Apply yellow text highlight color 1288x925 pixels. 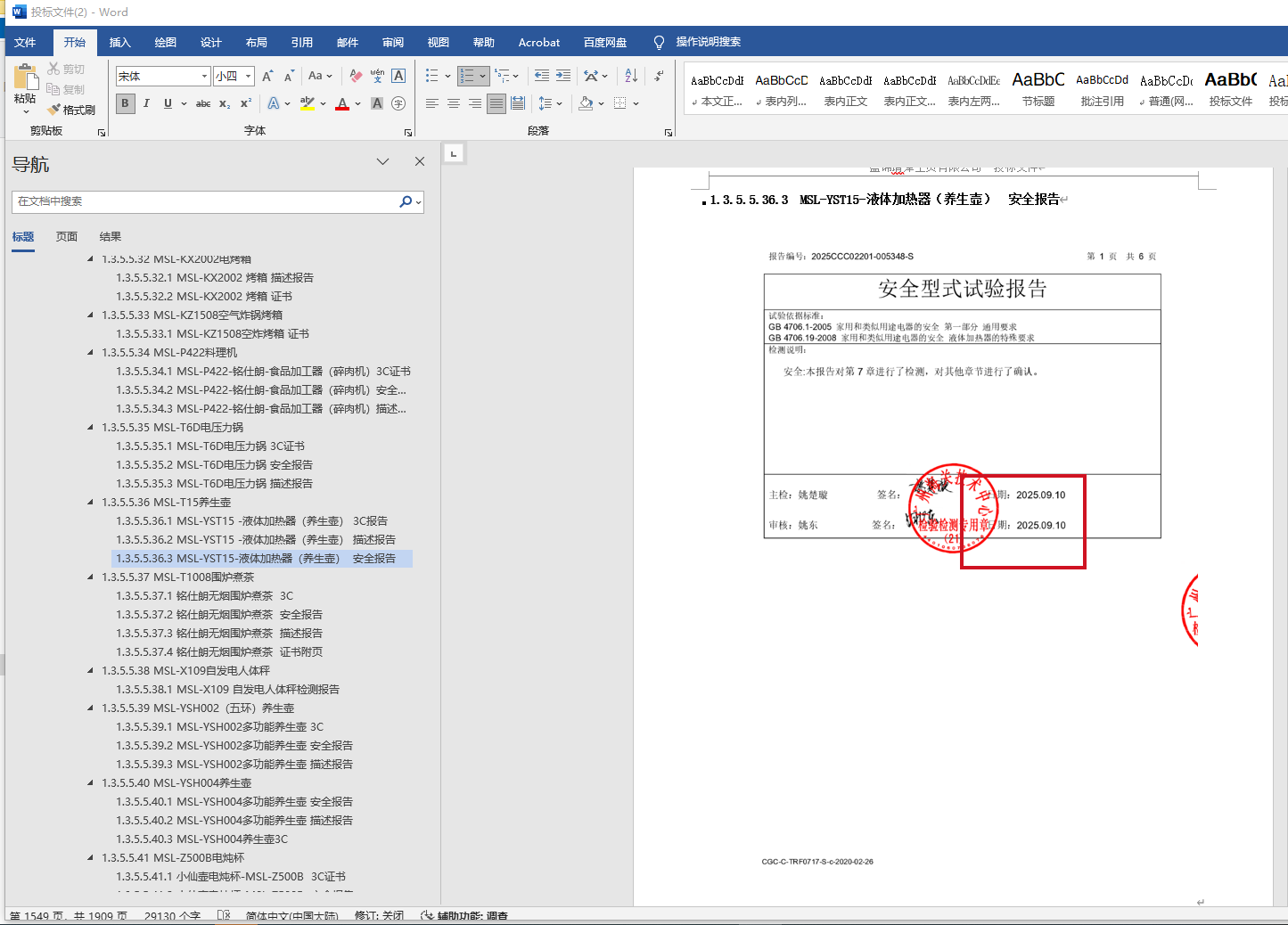308,103
